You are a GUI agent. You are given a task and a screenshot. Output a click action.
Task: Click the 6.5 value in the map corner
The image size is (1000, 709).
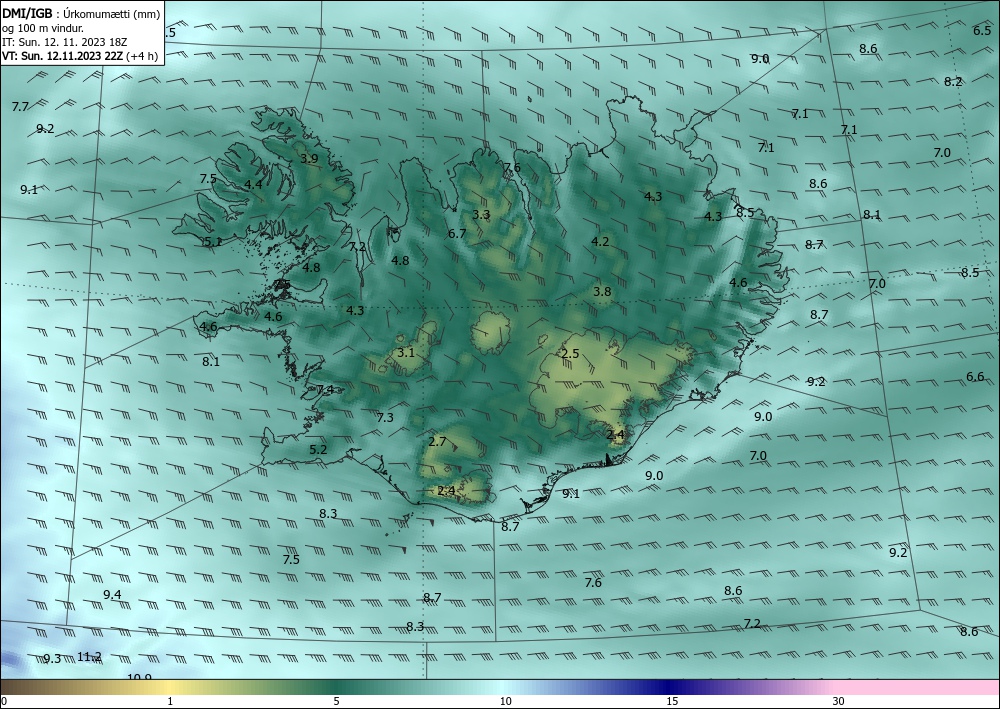pos(982,31)
